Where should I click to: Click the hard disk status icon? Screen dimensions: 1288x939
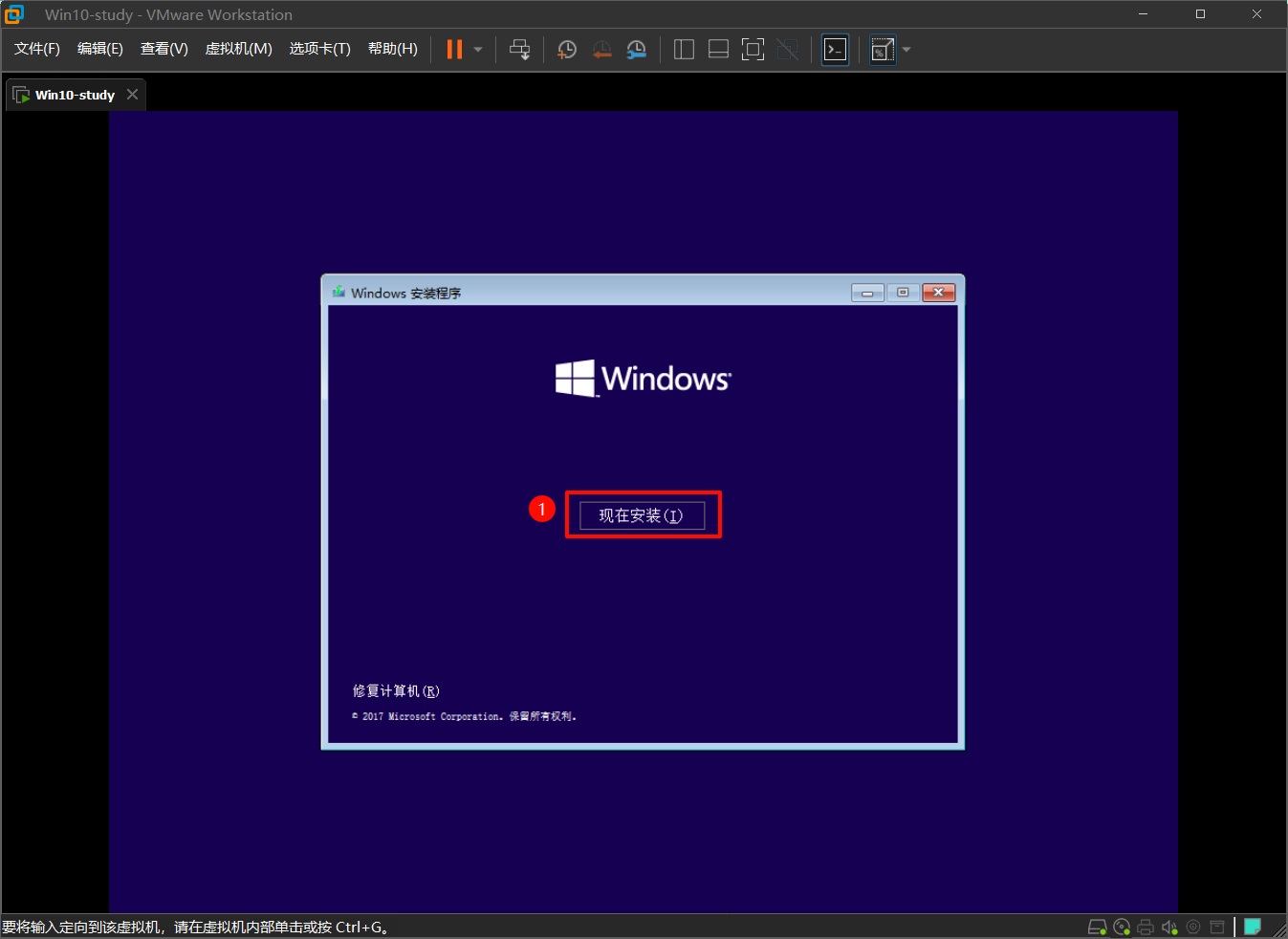(x=1098, y=927)
